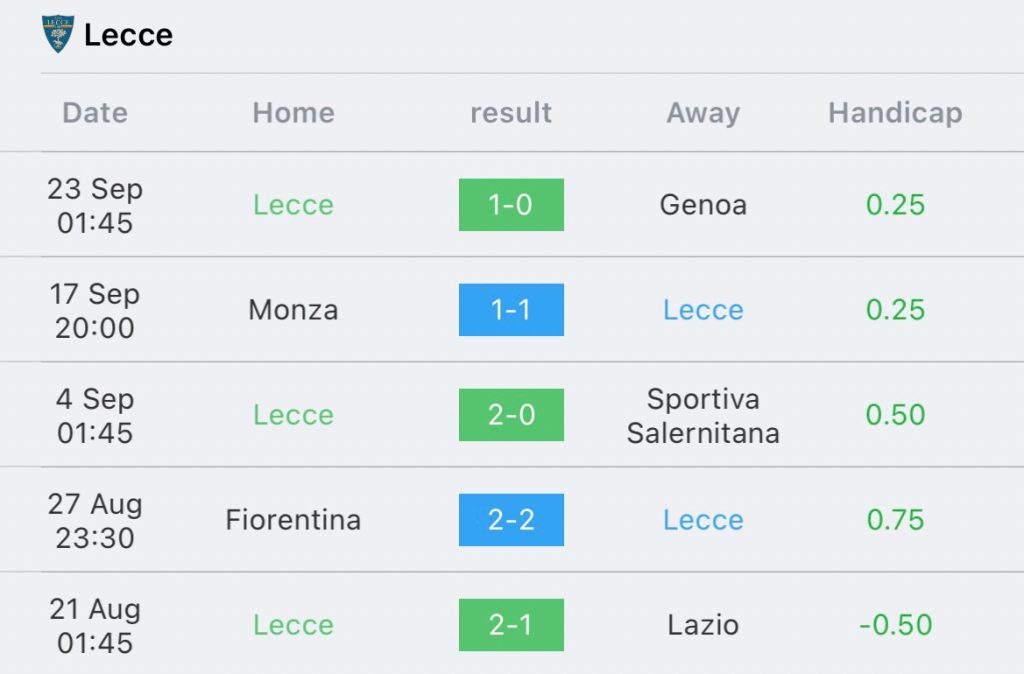Click the Lecce club crest icon
The image size is (1024, 674).
click(x=57, y=33)
